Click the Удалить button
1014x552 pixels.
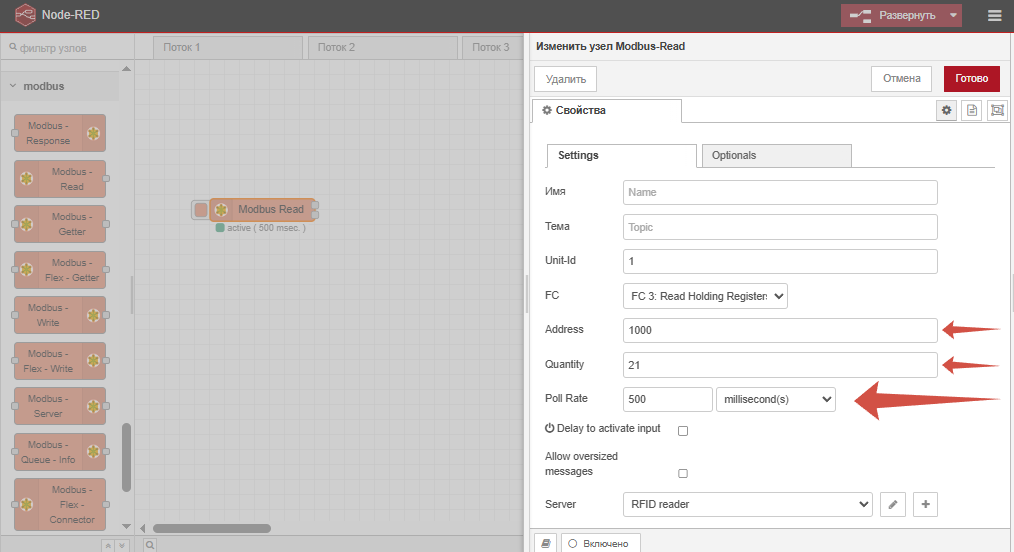pyautogui.click(x=566, y=79)
